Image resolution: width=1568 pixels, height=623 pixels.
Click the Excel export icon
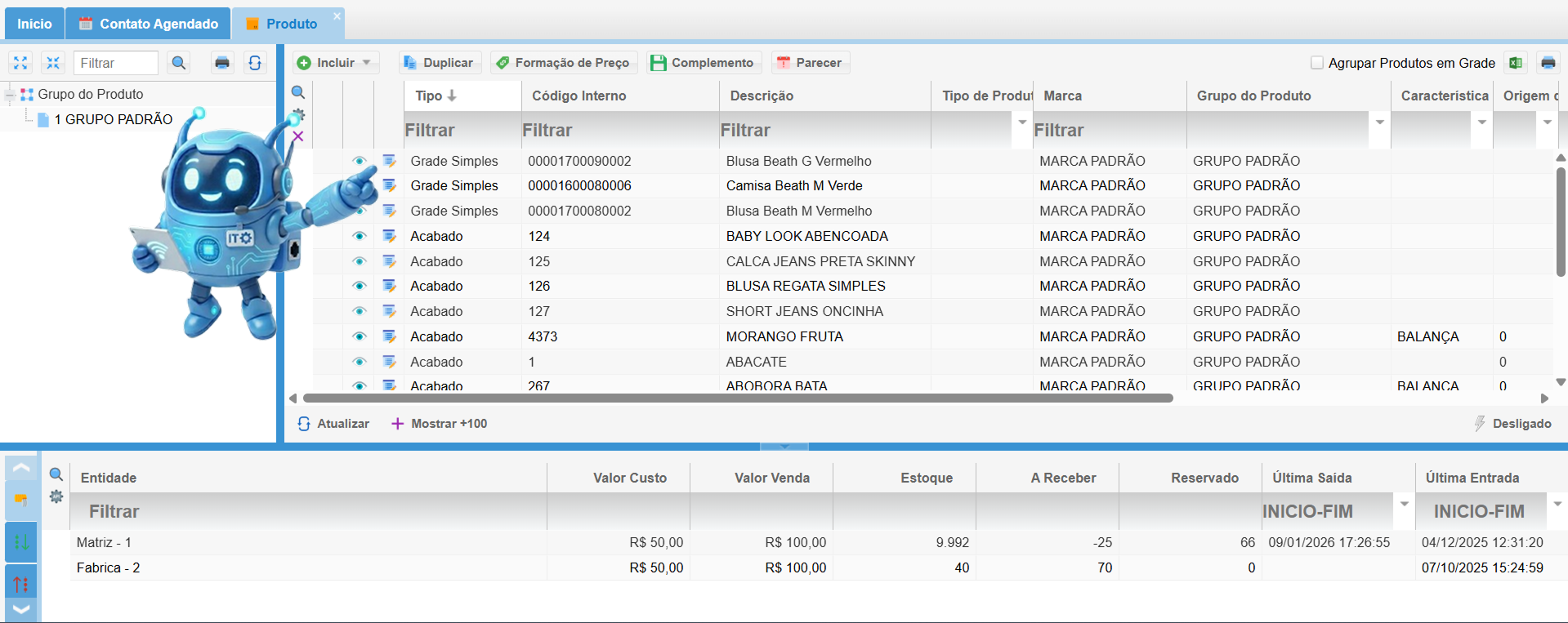[x=1516, y=63]
